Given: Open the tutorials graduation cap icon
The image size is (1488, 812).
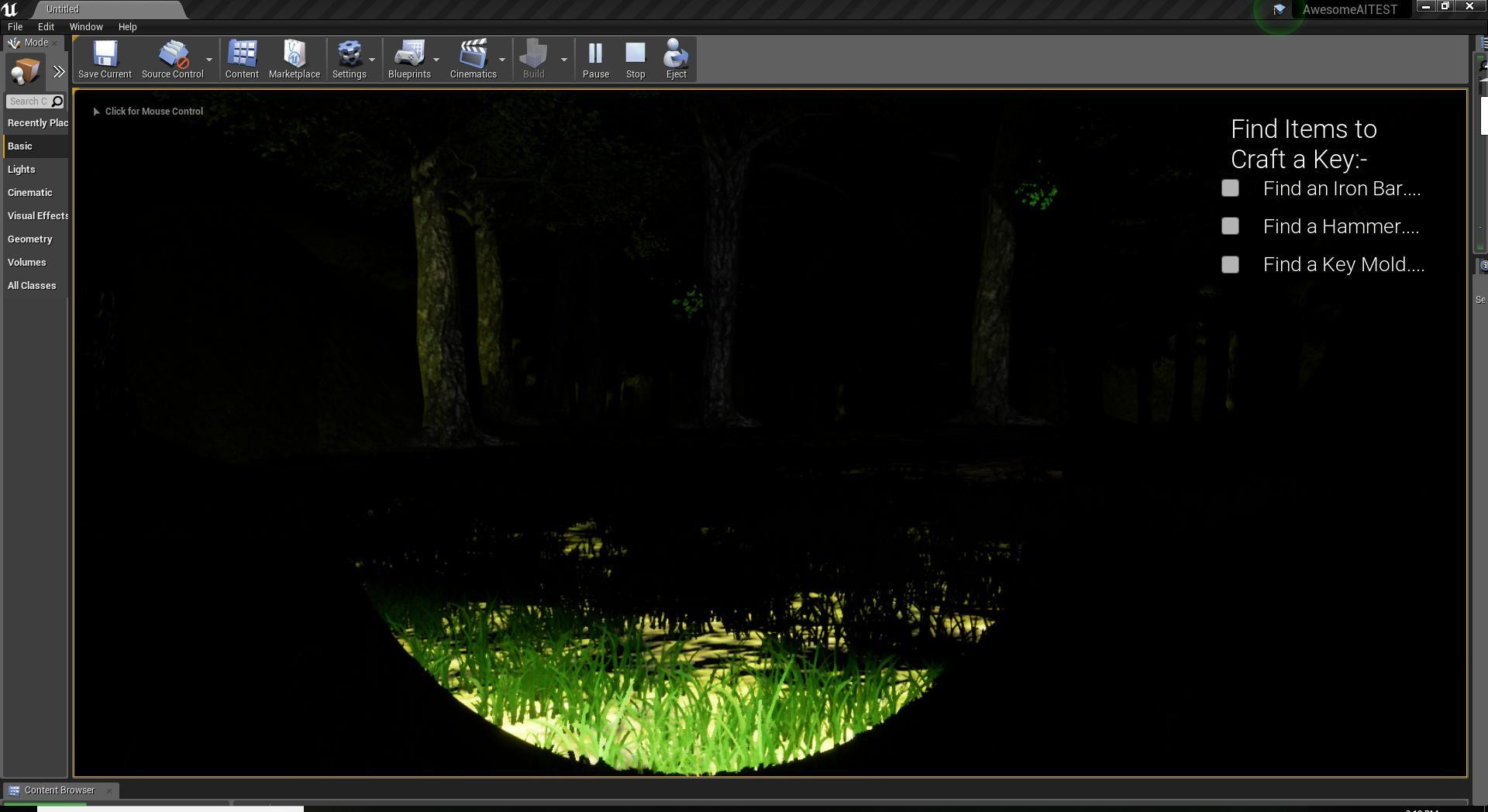Looking at the screenshot, I should point(1279,9).
